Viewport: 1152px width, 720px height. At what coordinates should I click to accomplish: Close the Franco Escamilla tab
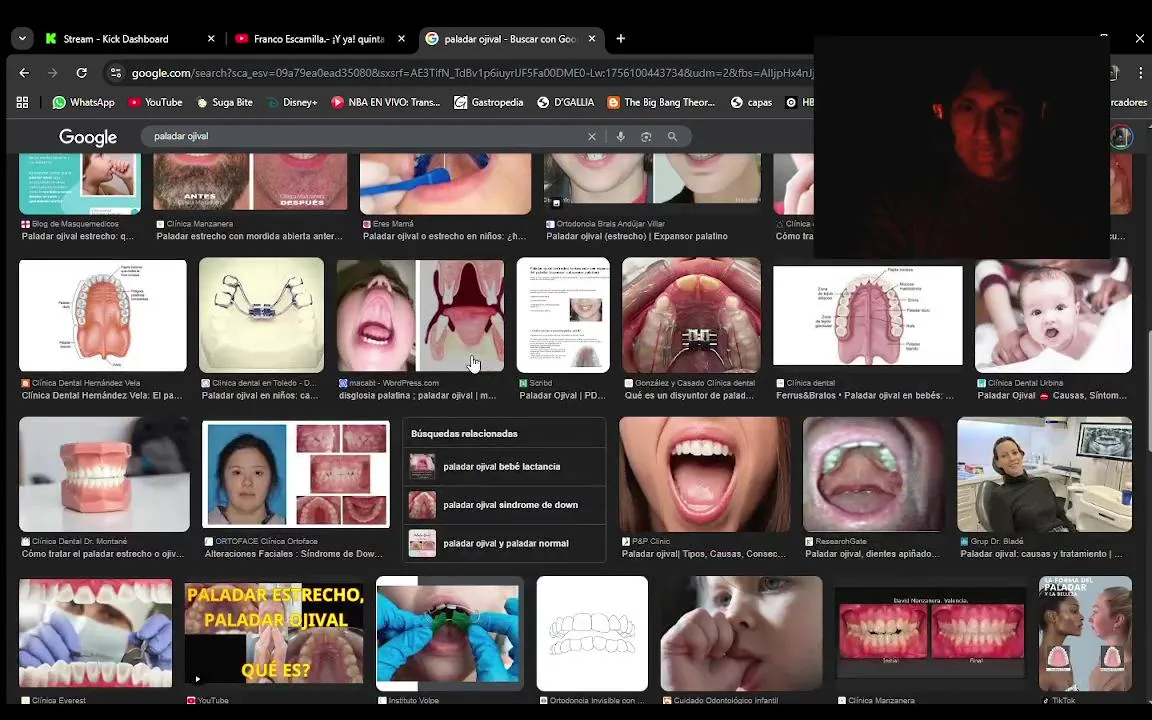[401, 39]
